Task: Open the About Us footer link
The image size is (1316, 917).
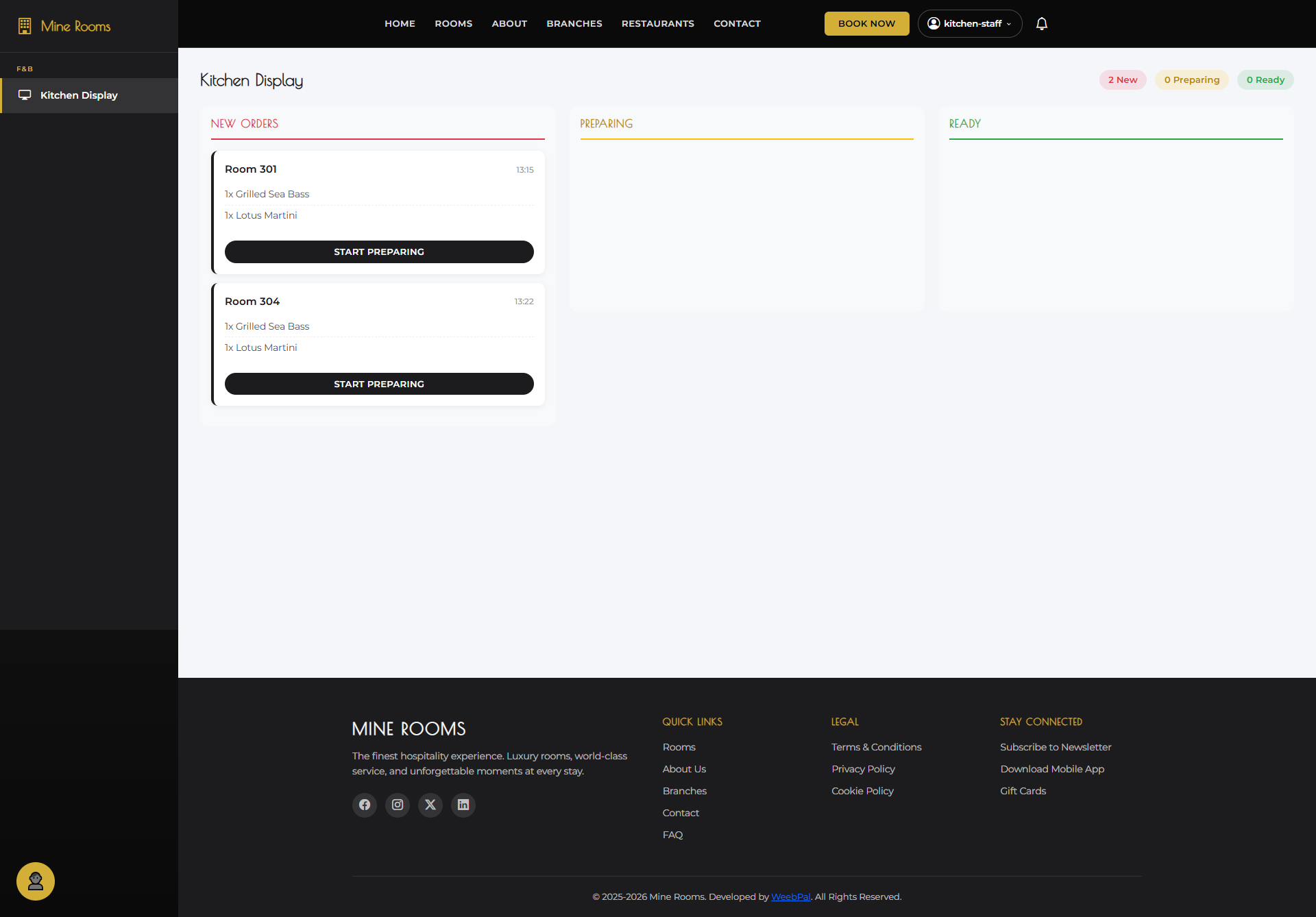Action: 684,769
